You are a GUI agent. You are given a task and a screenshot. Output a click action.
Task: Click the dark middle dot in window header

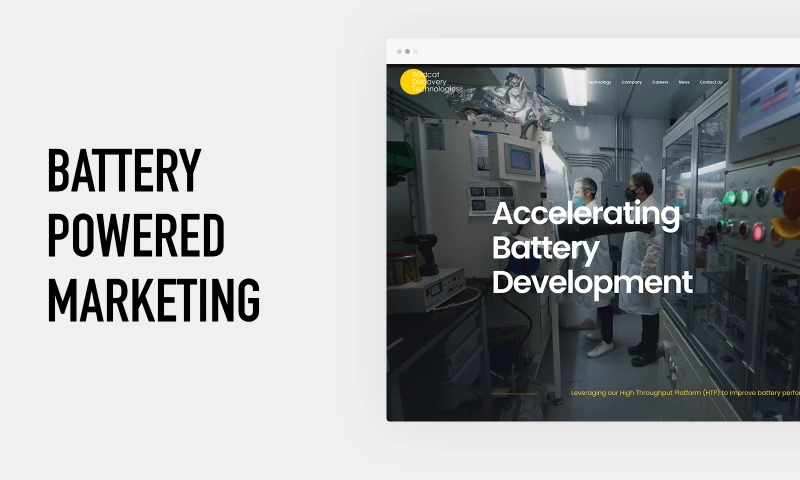pos(407,51)
